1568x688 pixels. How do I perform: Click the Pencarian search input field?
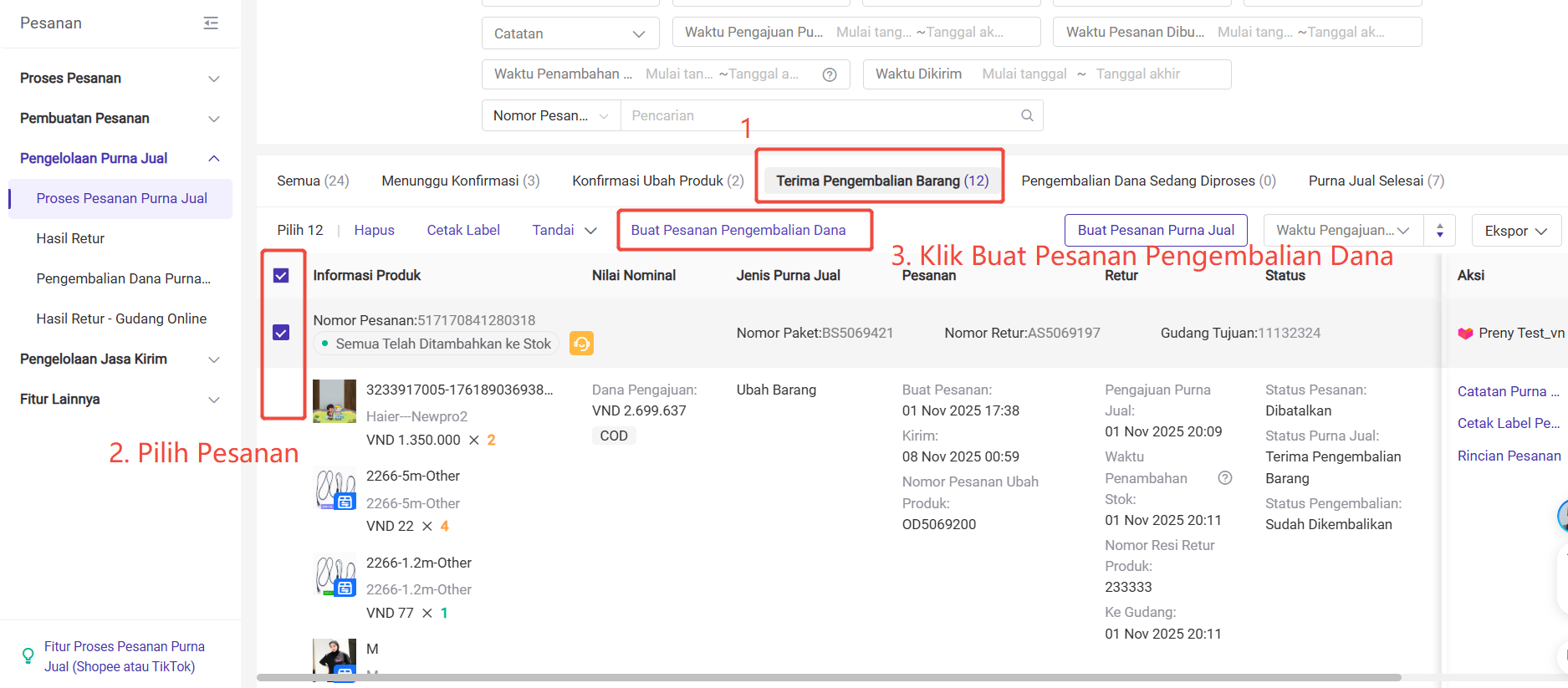click(x=820, y=115)
